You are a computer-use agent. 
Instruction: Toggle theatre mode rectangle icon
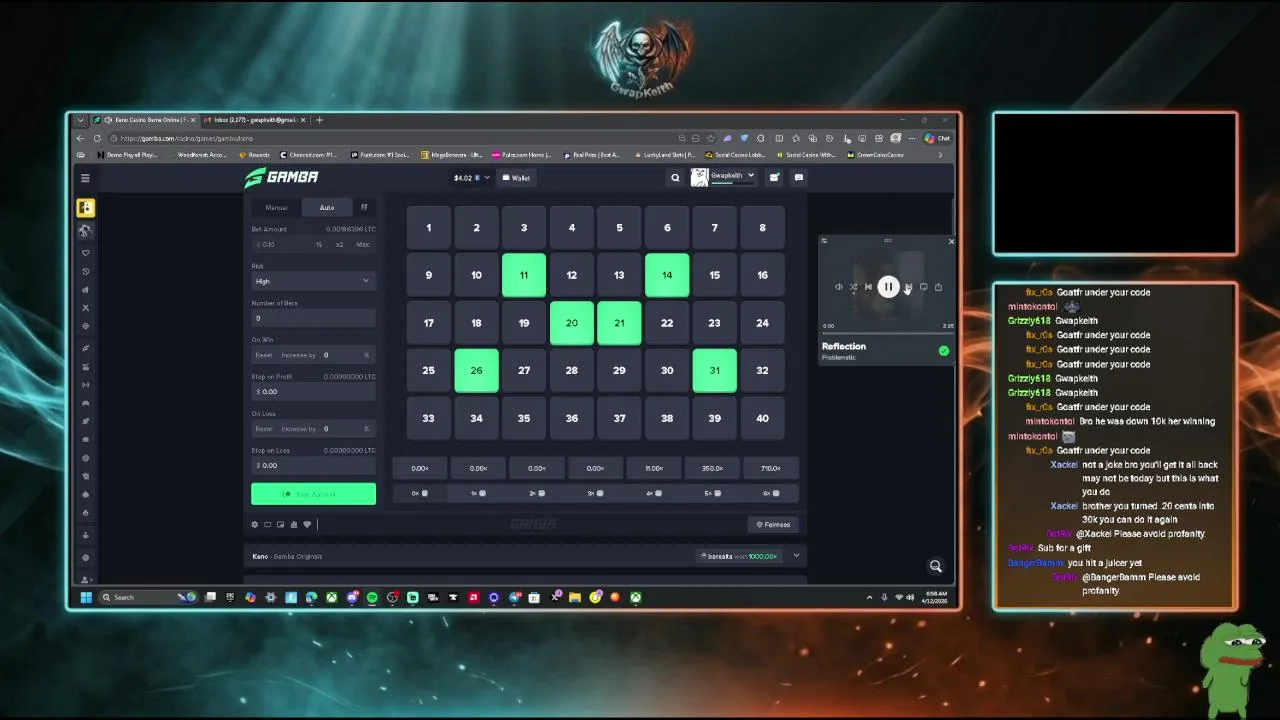267,524
